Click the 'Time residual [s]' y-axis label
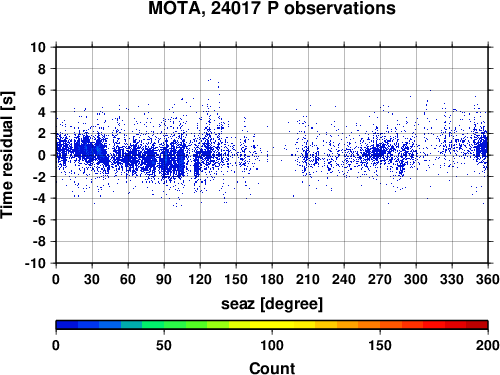 tap(8, 155)
